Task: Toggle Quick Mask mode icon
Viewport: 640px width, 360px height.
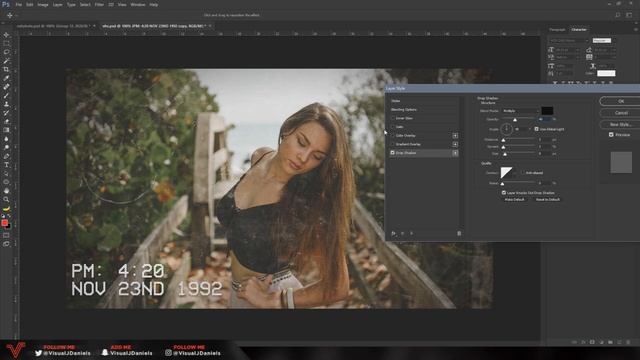Action: tap(6, 235)
